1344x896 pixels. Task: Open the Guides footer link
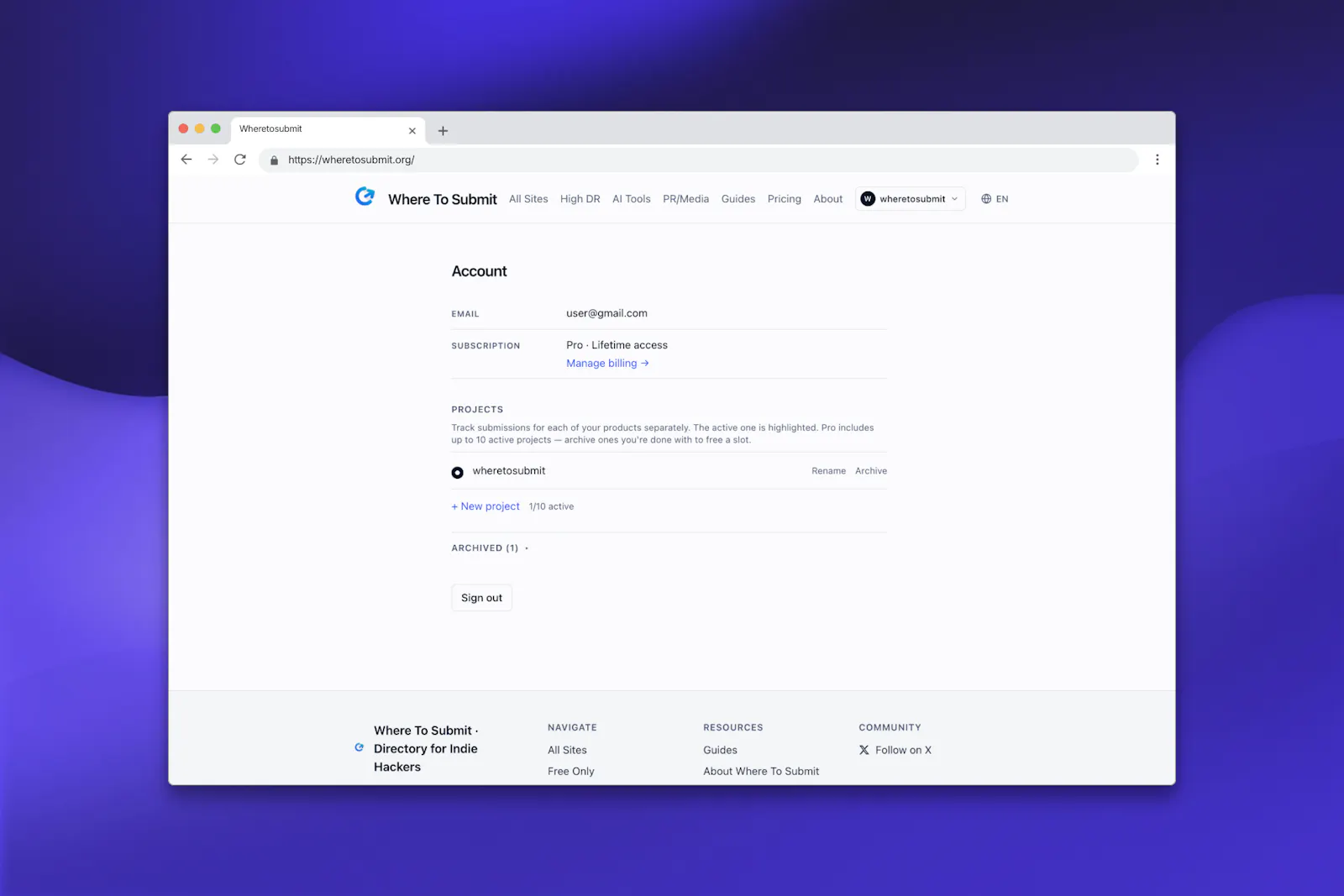point(720,750)
